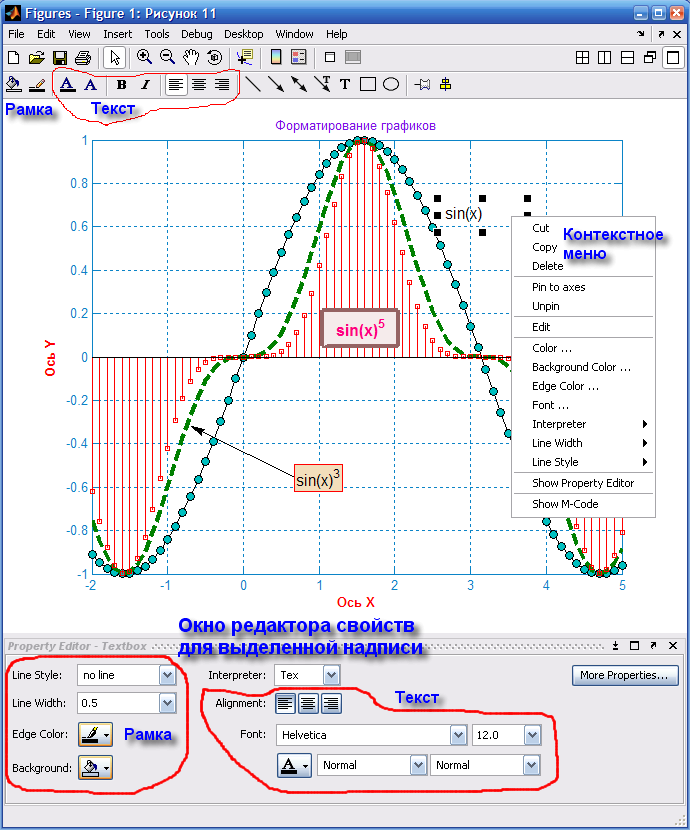Viewport: 690px width, 830px height.
Task: Open the Insert menu
Action: 117,34
